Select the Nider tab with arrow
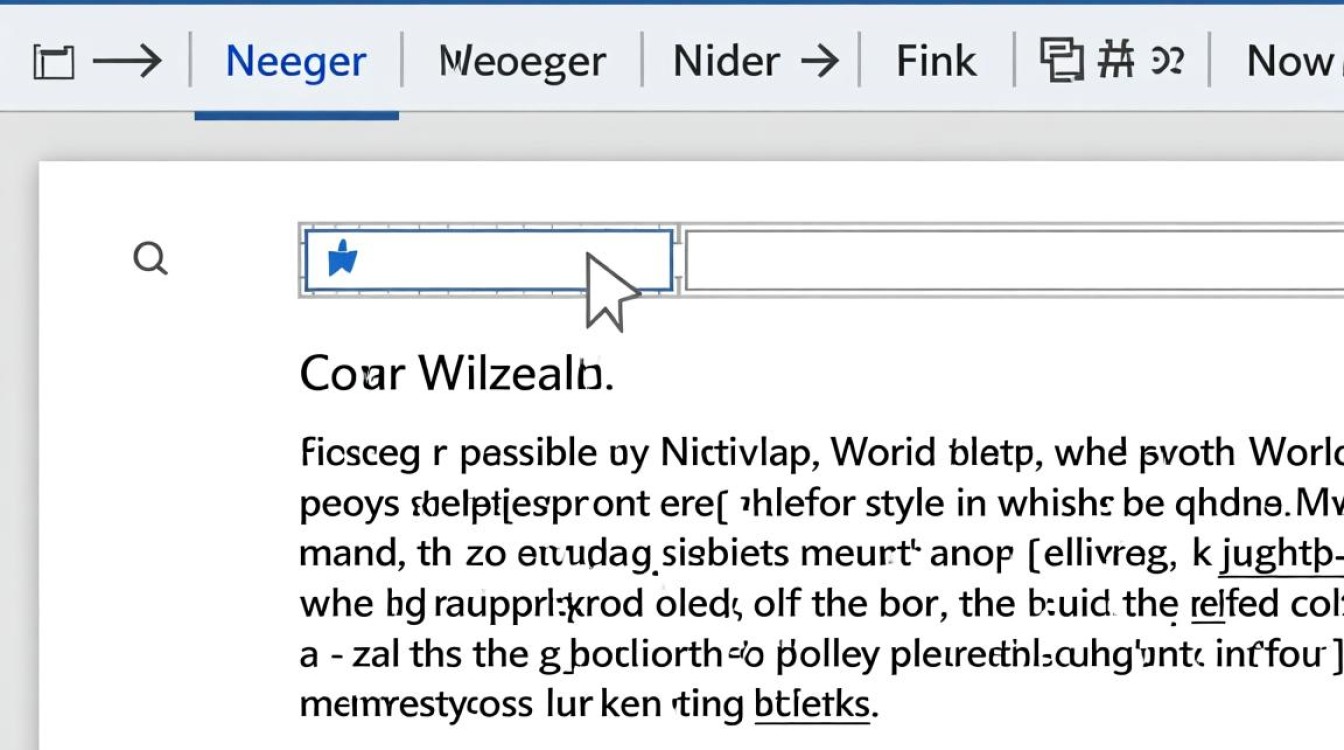 click(755, 62)
